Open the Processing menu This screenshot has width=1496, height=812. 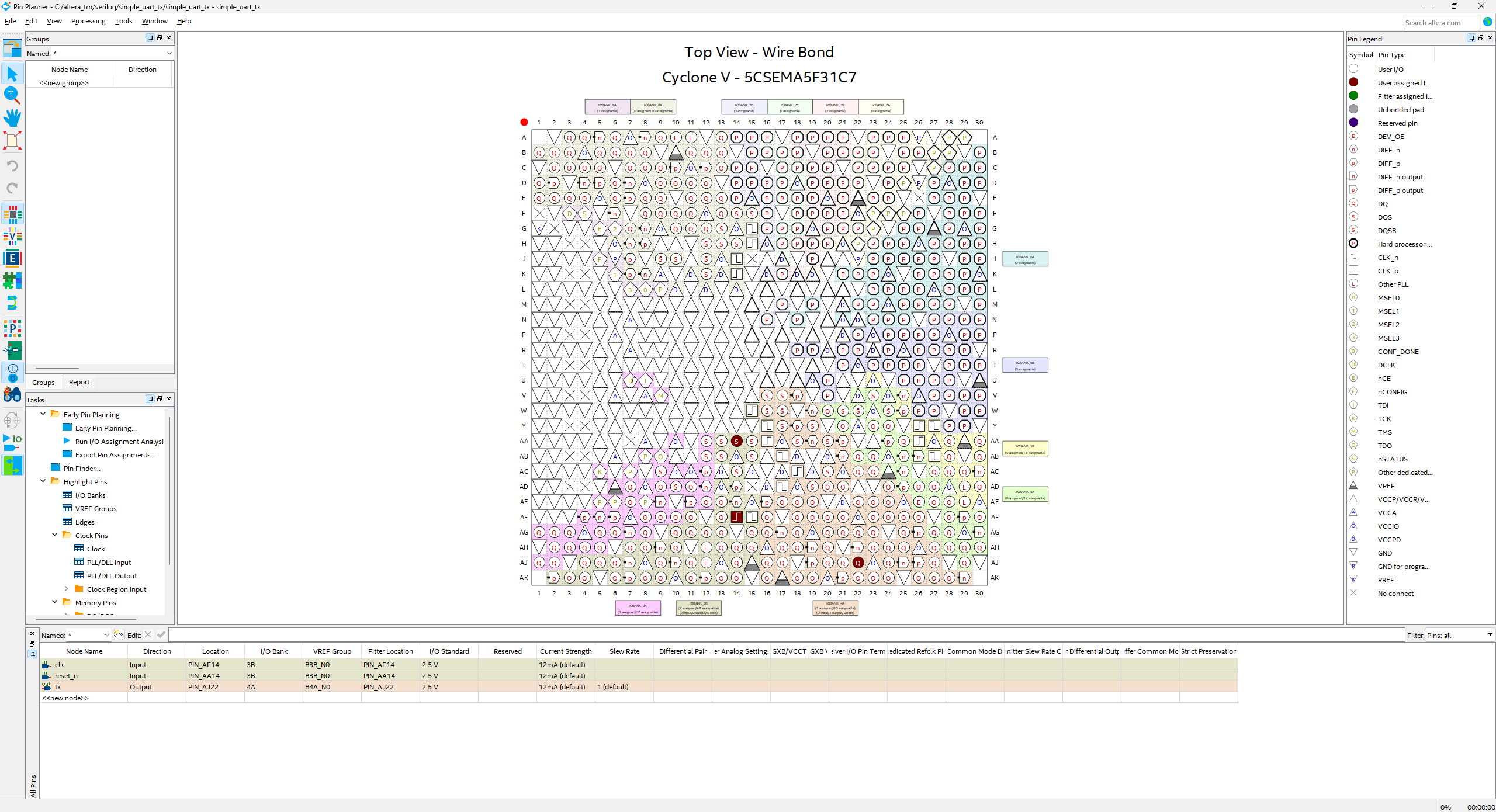(88, 21)
